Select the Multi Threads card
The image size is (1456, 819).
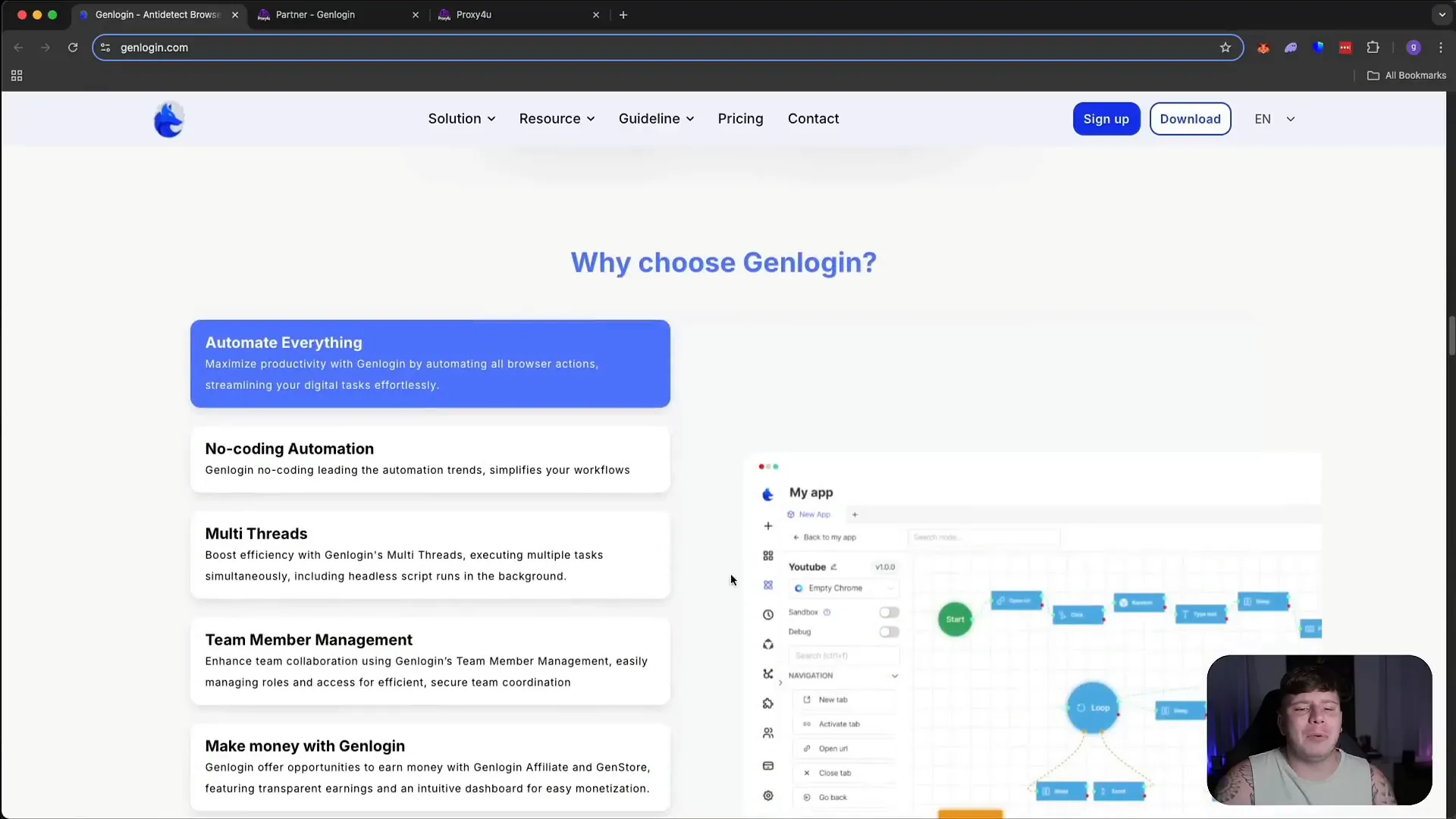point(430,554)
